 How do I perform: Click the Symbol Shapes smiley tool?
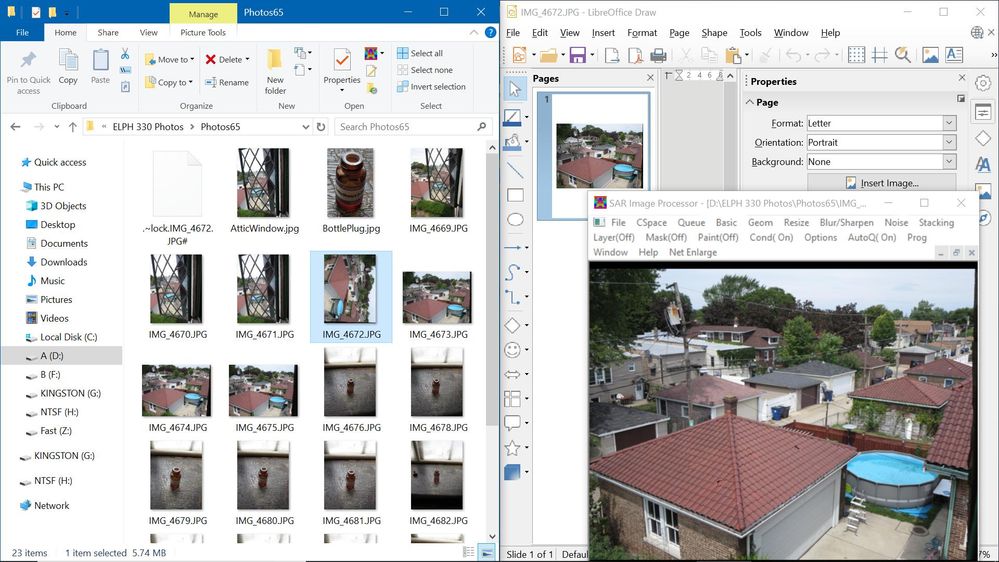513,350
